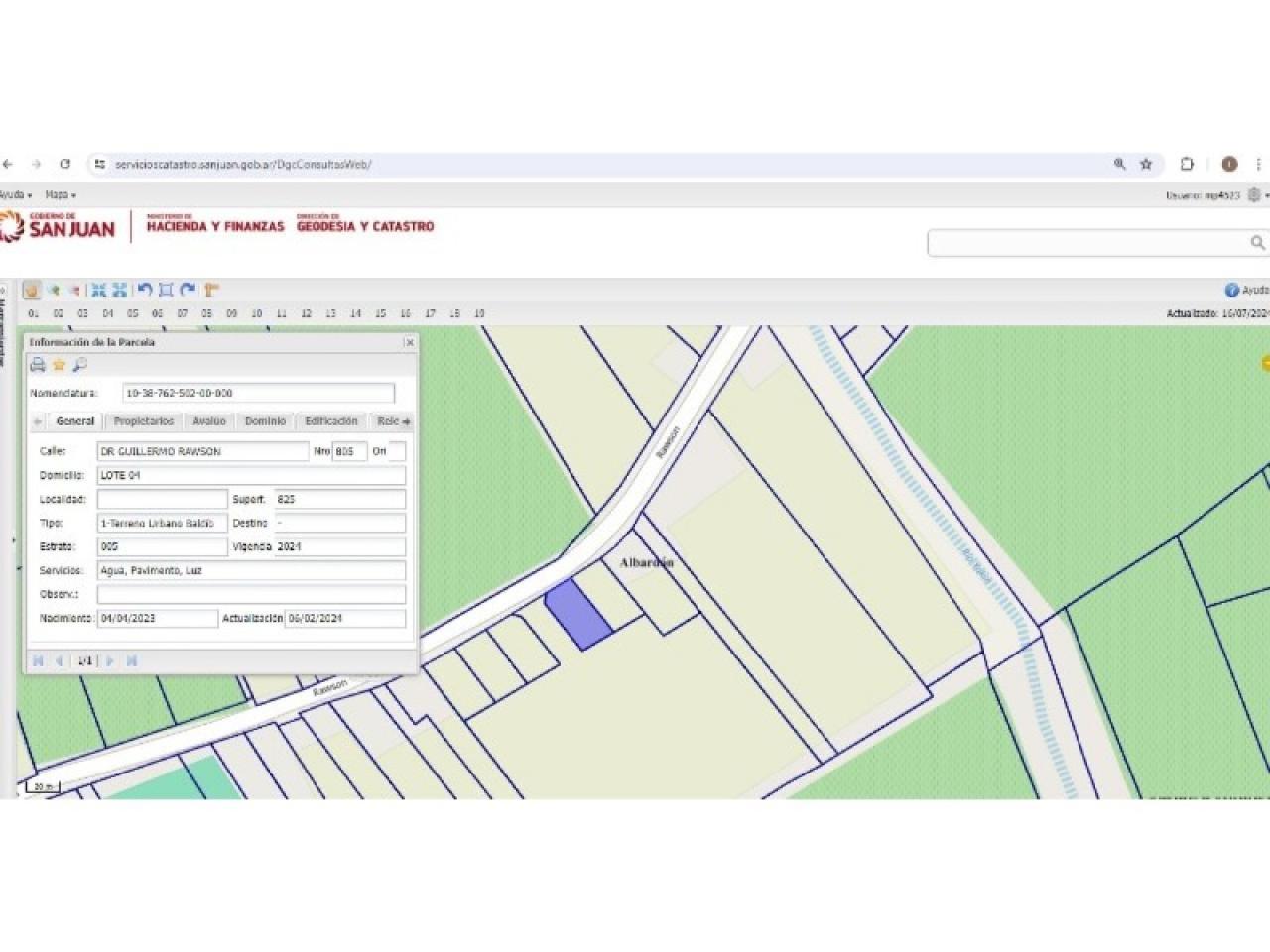Click the redo next view arrow
The width and height of the screenshot is (1270, 952).
(188, 290)
